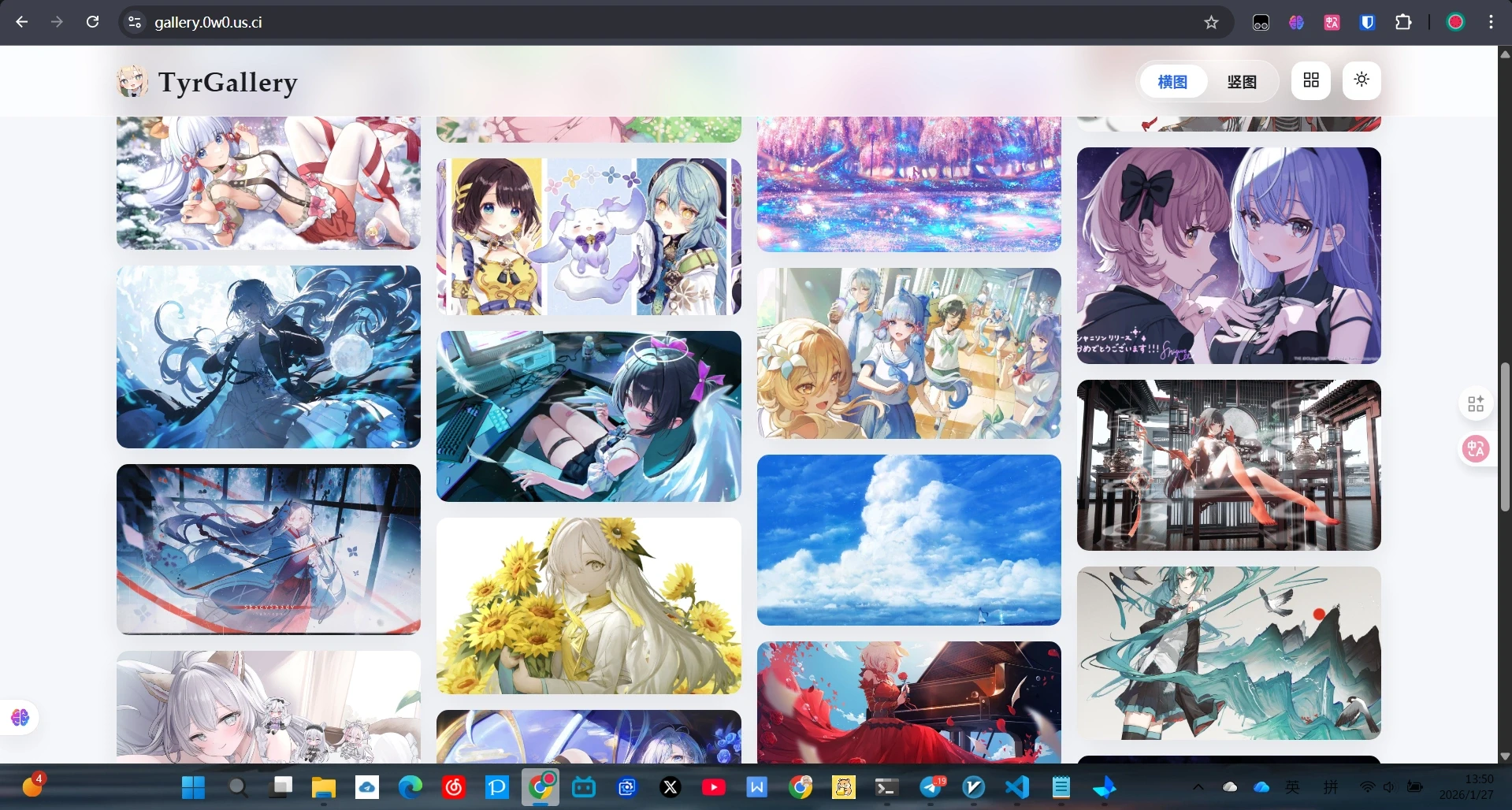Open the browser three-dot menu
1512x810 pixels.
tap(1491, 22)
